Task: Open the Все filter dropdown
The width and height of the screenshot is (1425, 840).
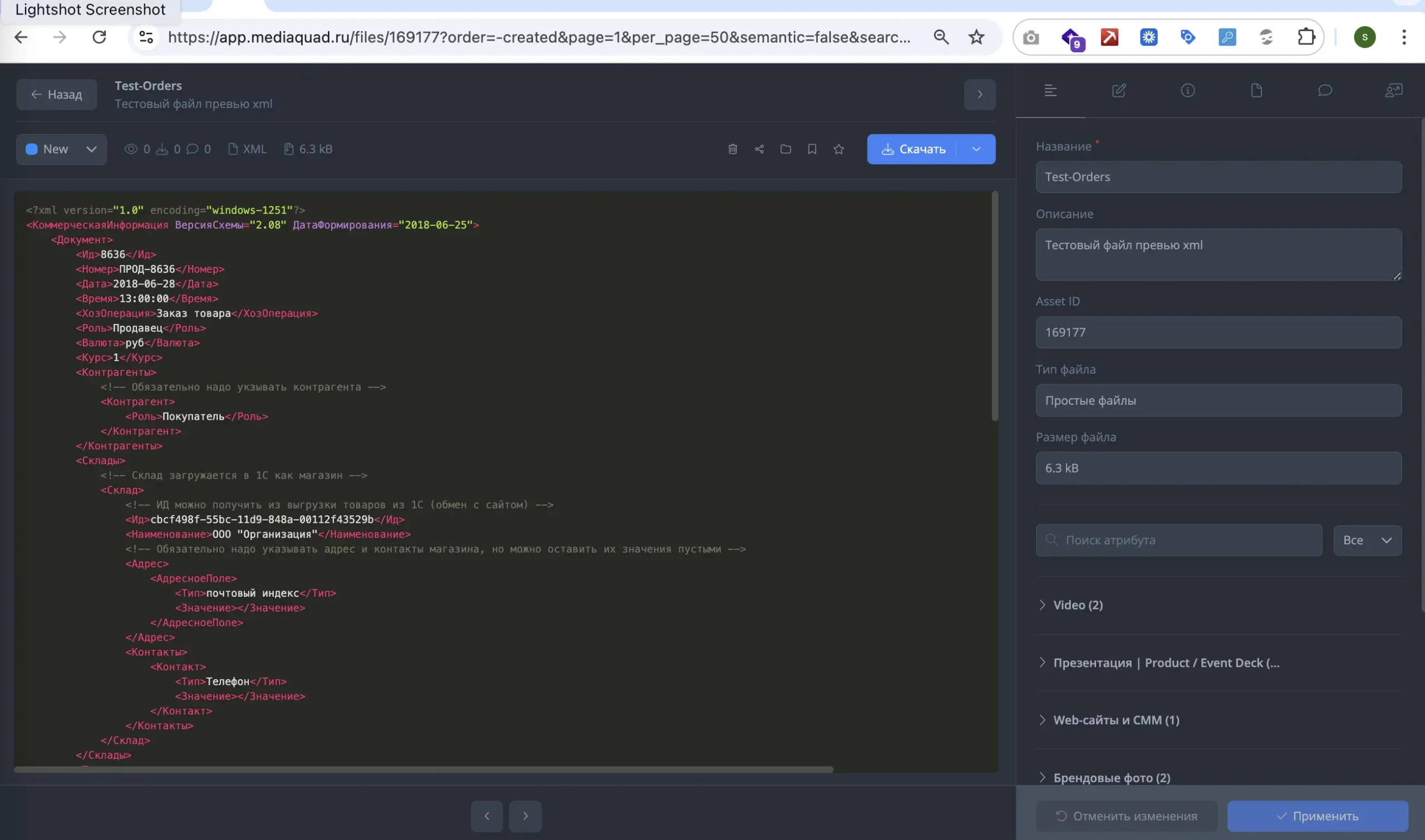Action: click(x=1367, y=540)
